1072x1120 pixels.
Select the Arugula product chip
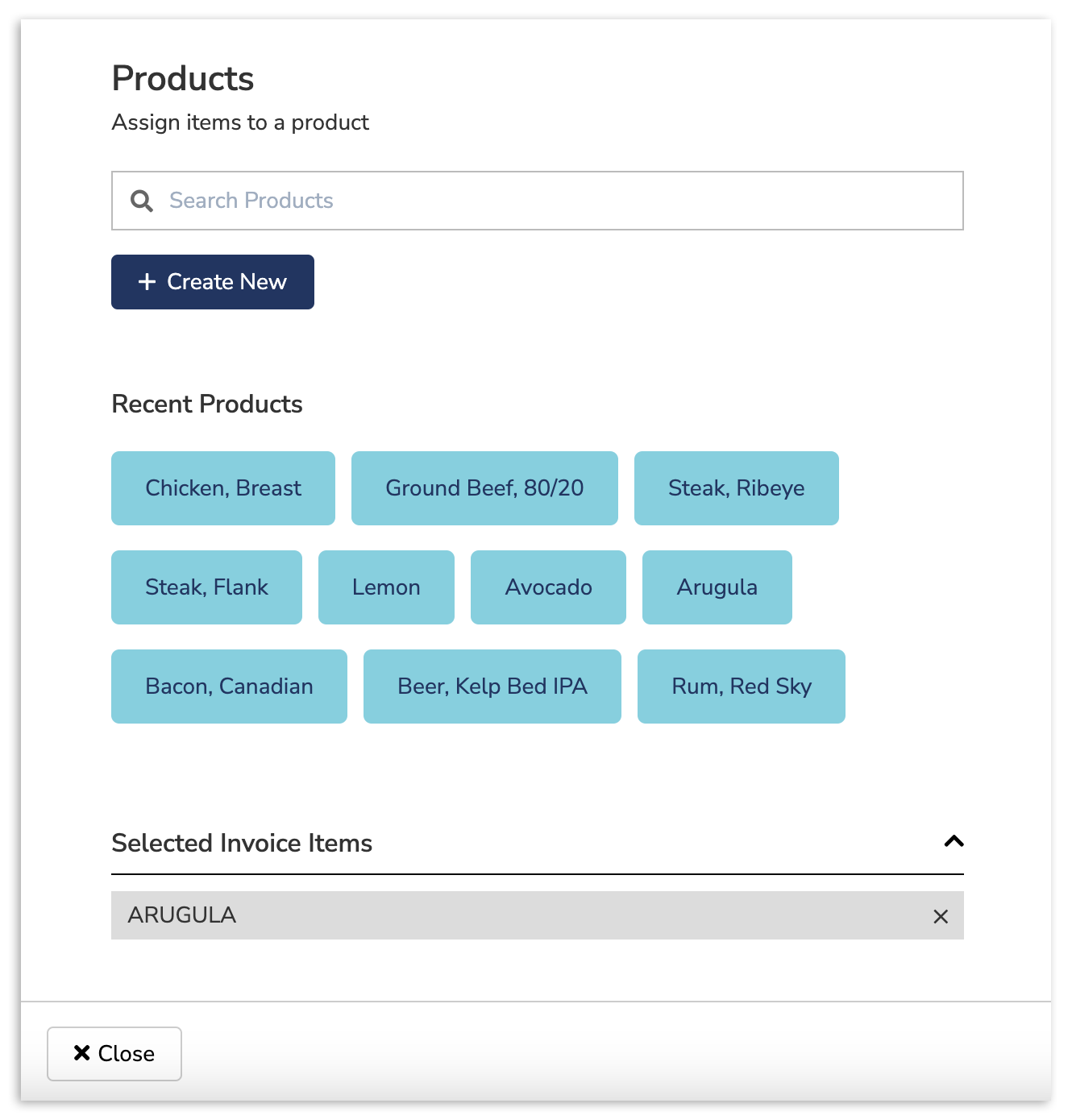717,587
